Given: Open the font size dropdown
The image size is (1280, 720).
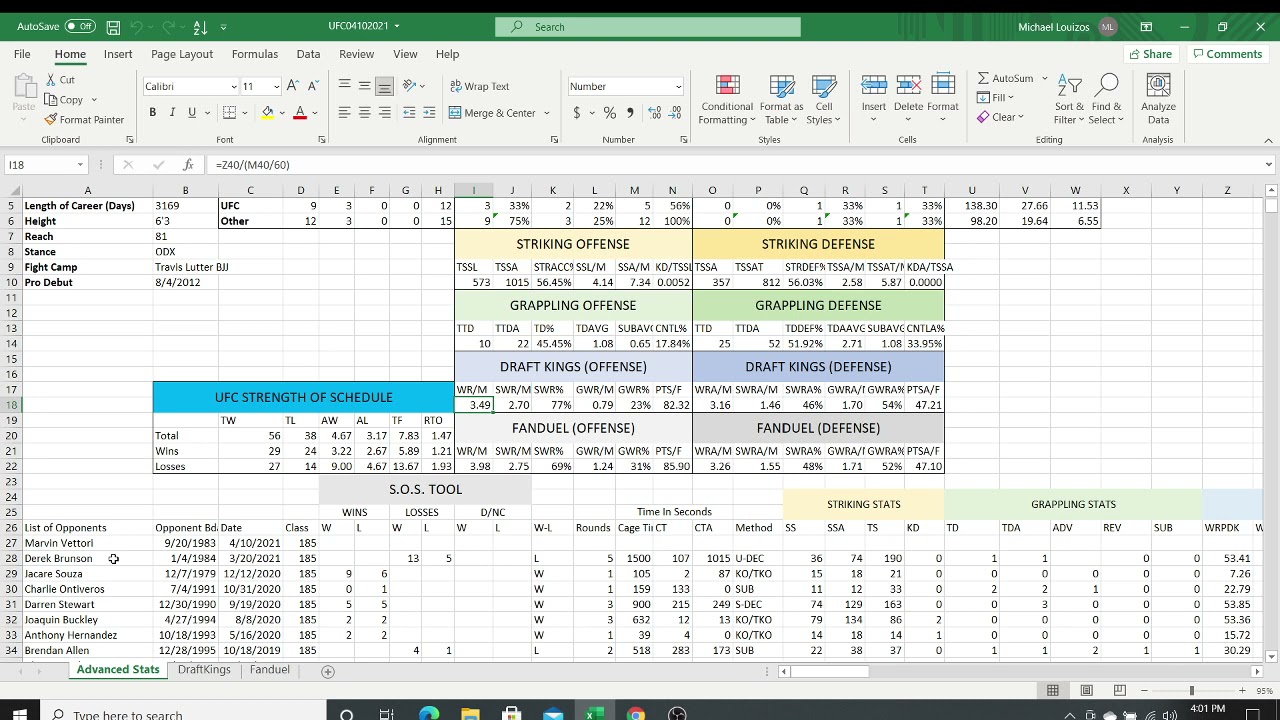Looking at the screenshot, I should (x=275, y=87).
